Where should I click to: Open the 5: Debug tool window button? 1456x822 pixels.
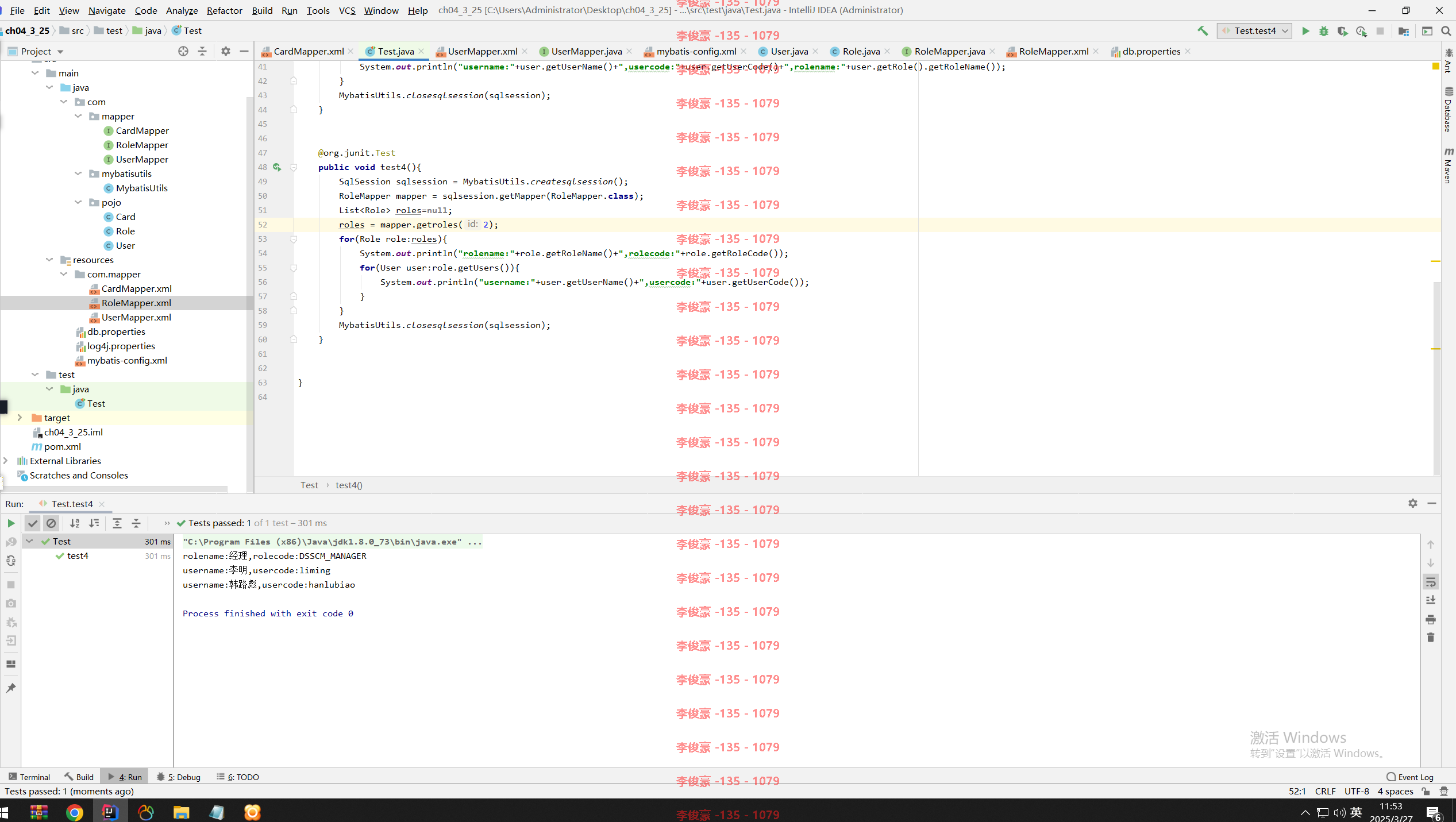click(179, 777)
